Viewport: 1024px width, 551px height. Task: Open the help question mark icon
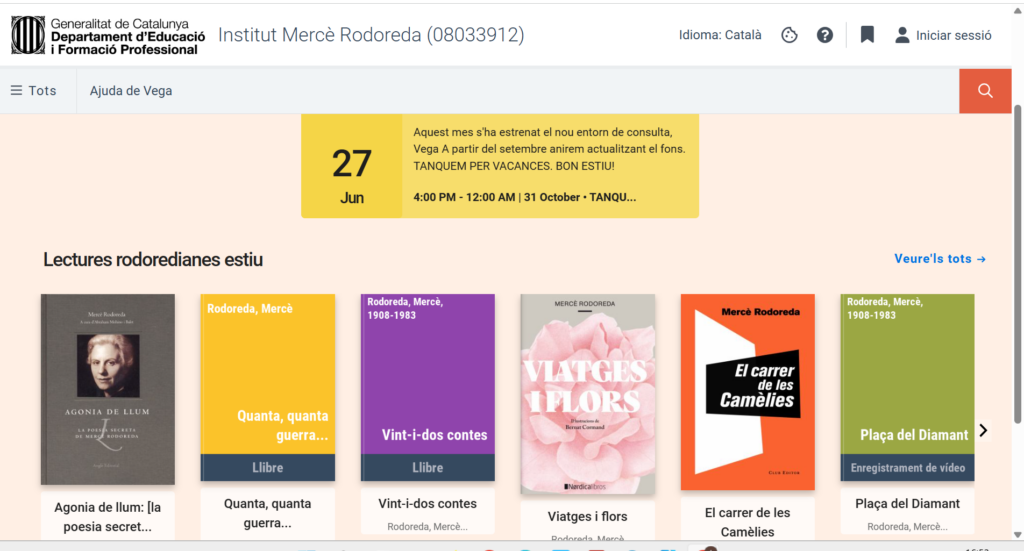click(825, 35)
